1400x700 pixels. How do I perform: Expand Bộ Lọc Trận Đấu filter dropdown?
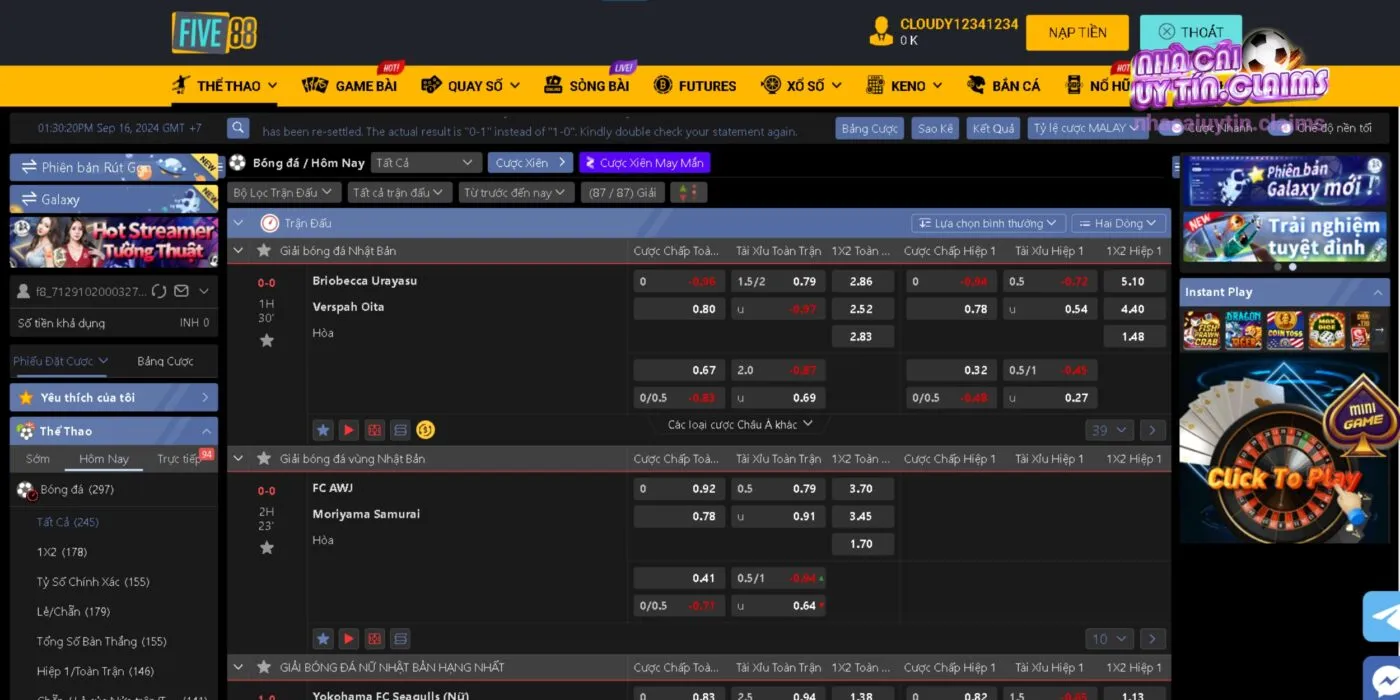coord(284,192)
